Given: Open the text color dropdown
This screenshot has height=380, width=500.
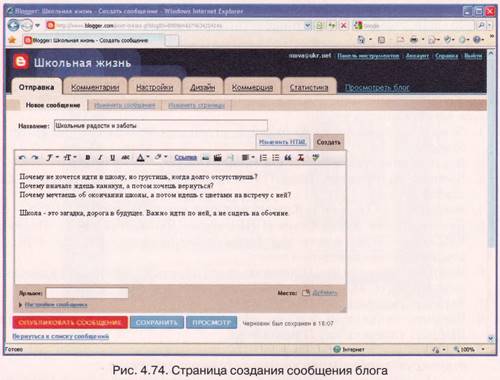Looking at the screenshot, I should point(143,157).
